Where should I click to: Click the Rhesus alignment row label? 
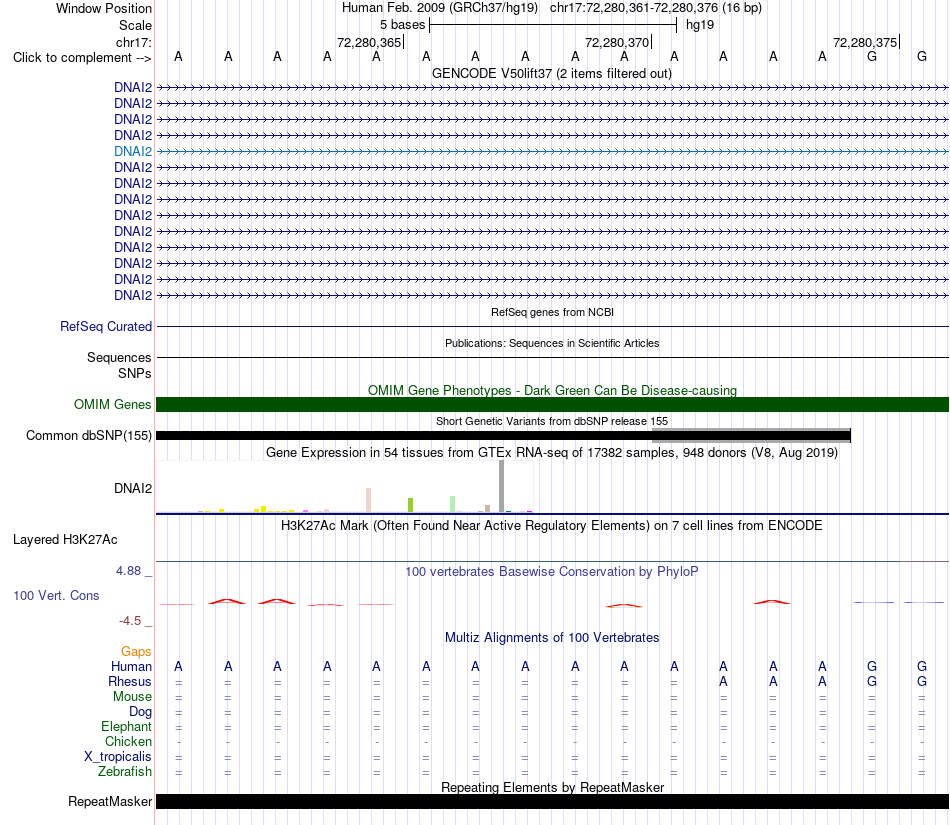(130, 682)
